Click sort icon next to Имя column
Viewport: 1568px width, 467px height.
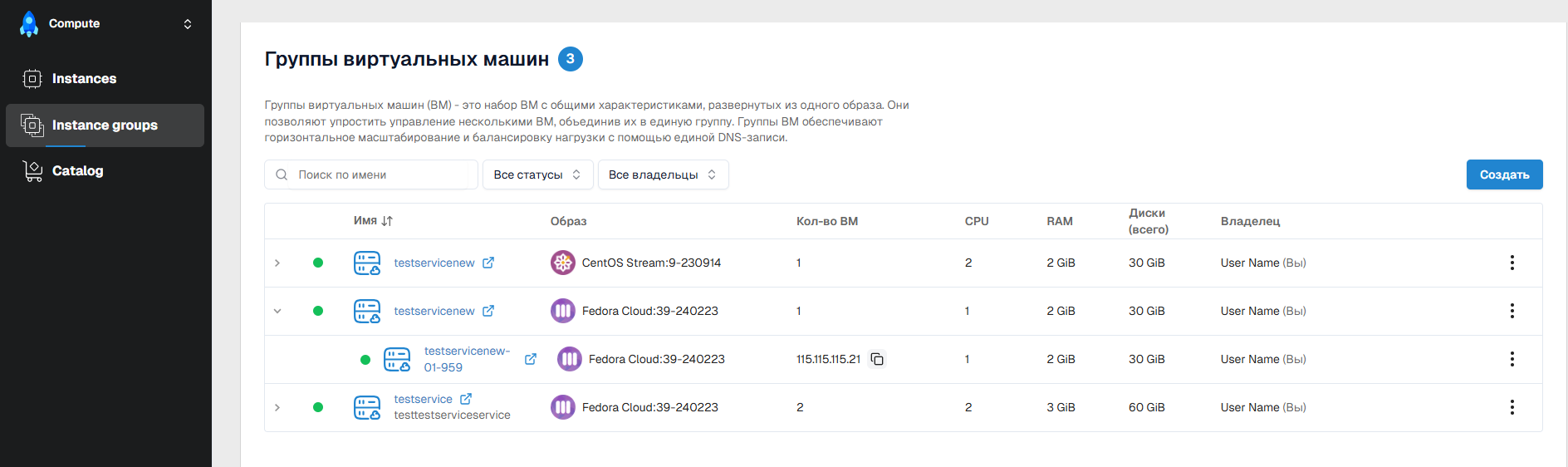point(387,221)
